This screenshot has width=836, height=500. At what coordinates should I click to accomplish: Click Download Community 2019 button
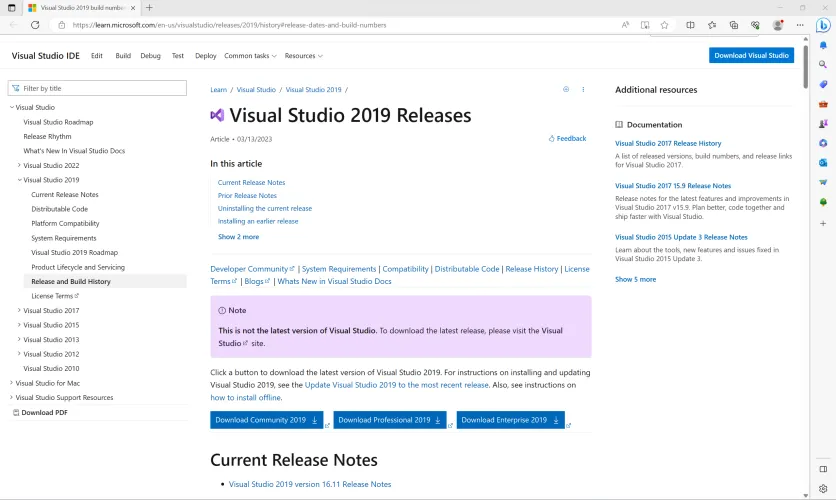pos(266,420)
